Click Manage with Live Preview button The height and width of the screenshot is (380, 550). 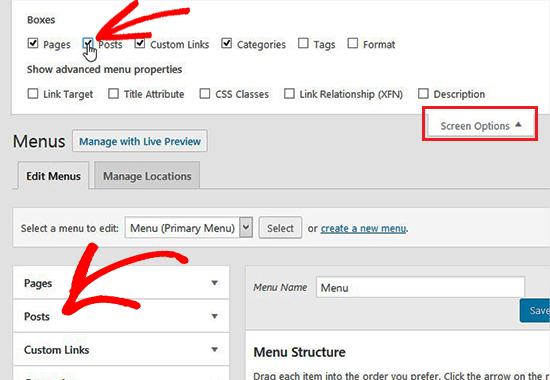pos(140,141)
